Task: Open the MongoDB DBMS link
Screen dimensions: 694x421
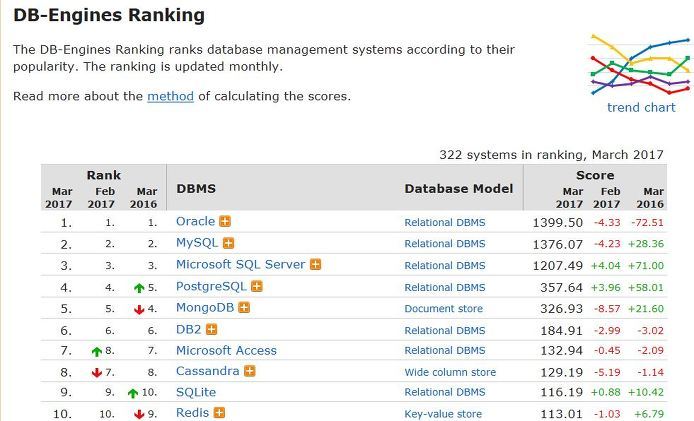Action: pyautogui.click(x=205, y=307)
